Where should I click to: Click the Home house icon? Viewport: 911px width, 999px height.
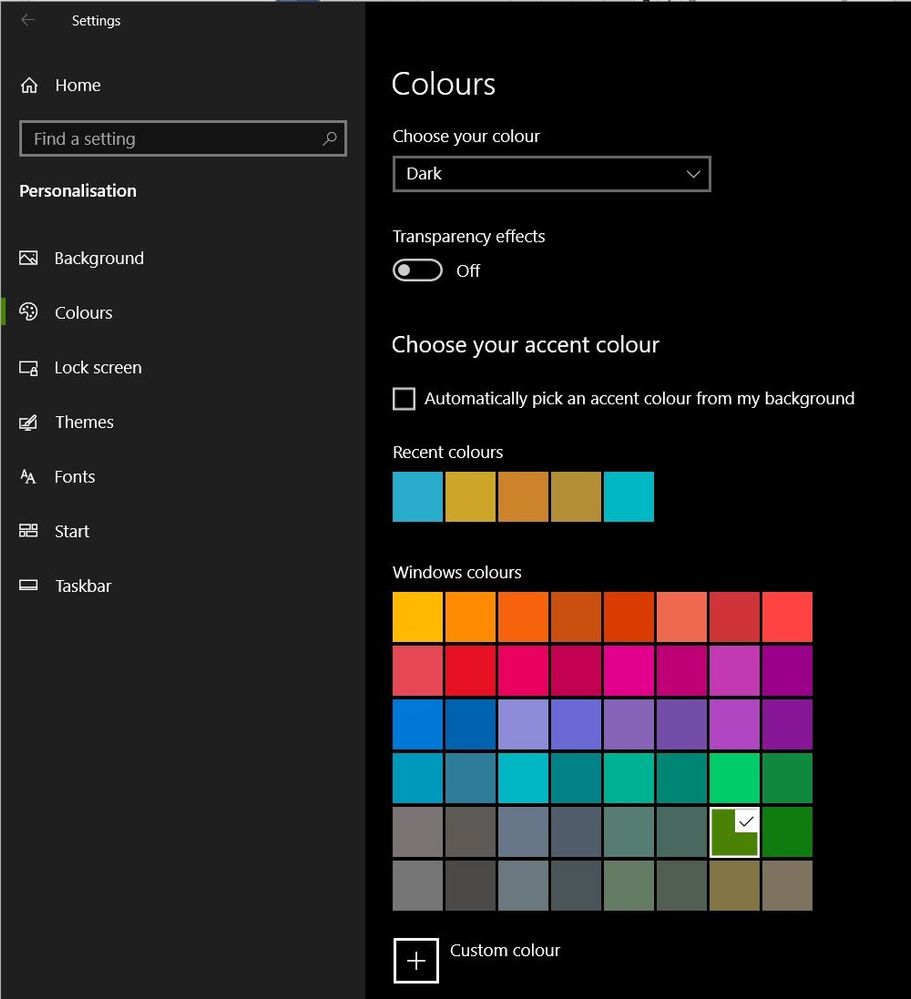(29, 85)
